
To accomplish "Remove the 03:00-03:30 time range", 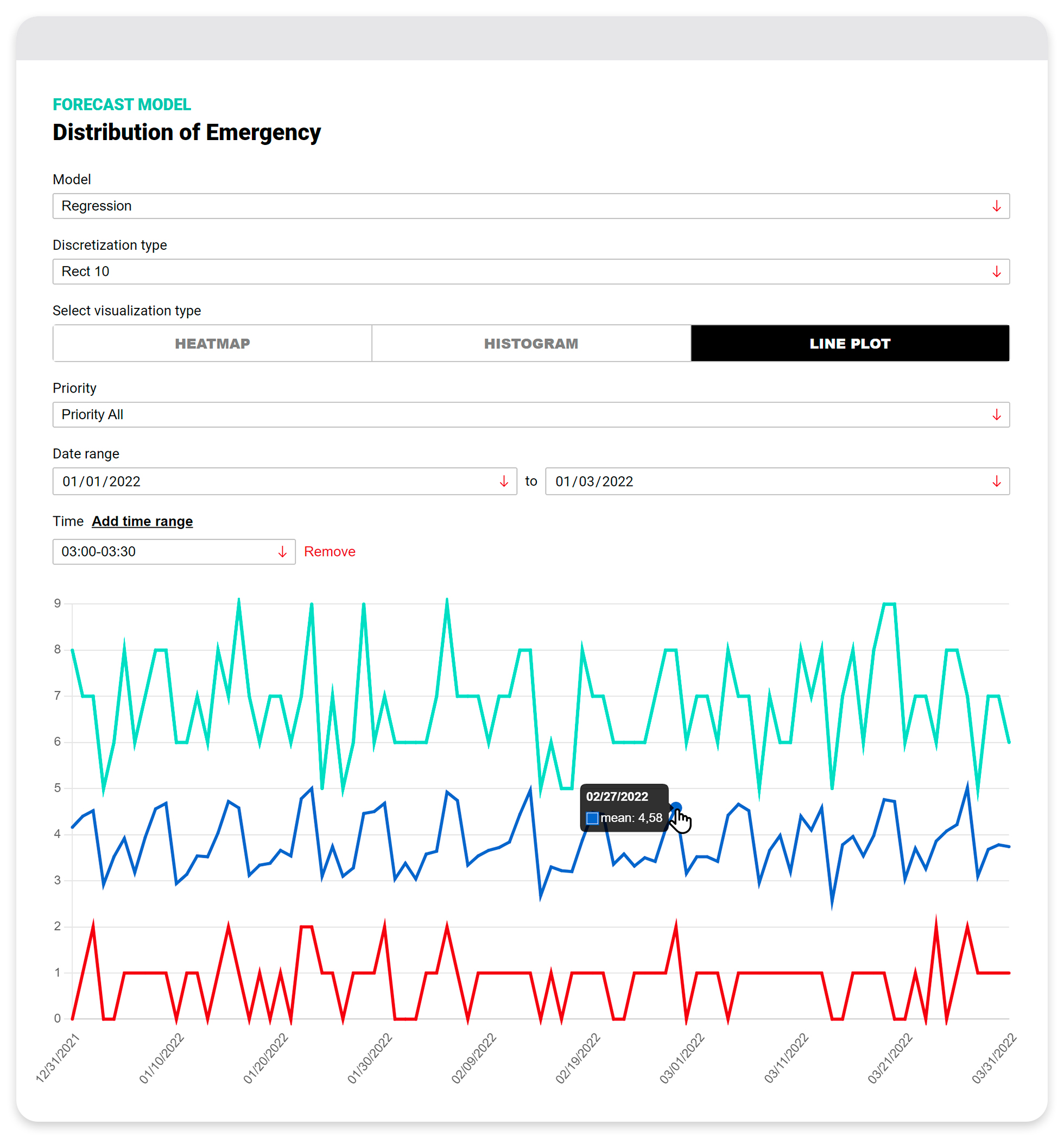I will point(329,552).
